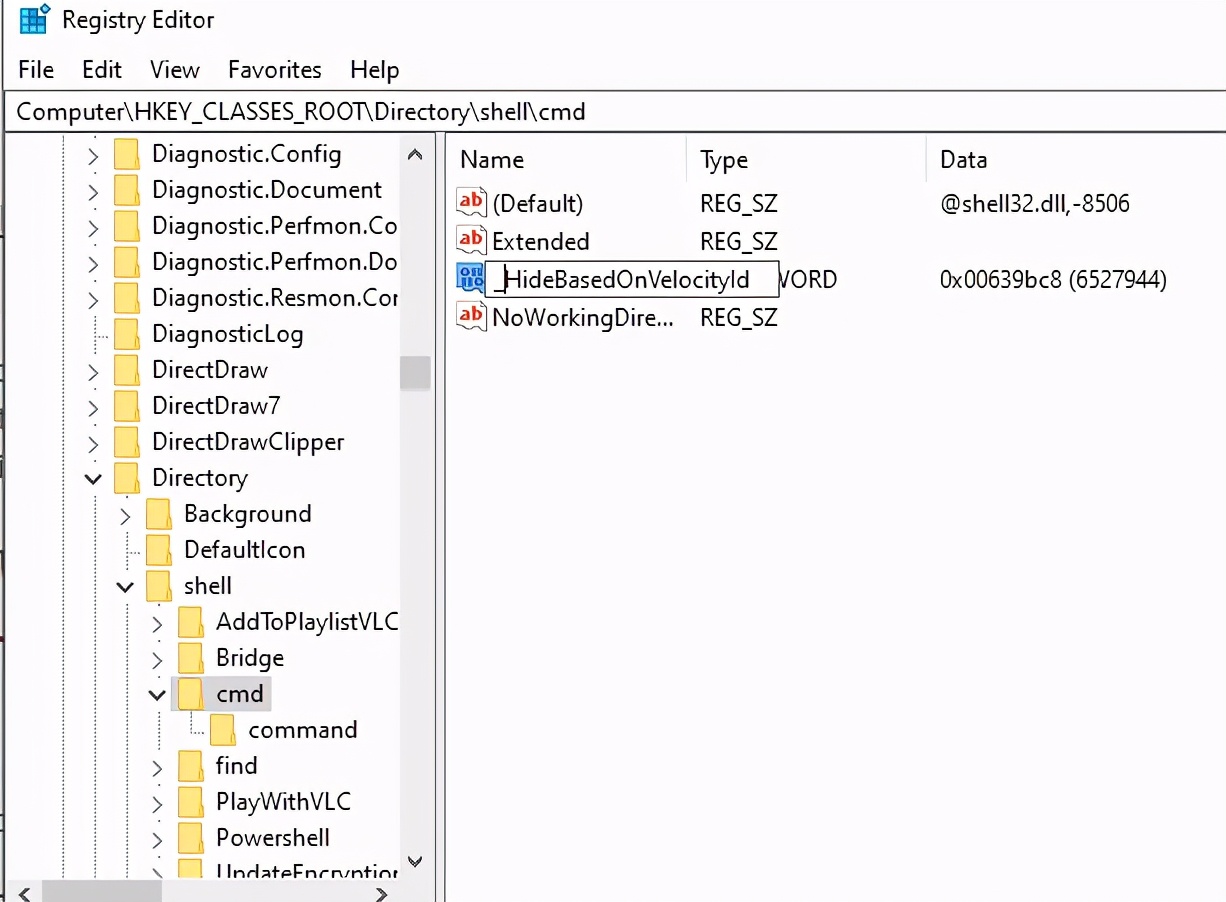This screenshot has width=1226, height=902.
Task: Click the DefaultIcon folder icon
Action: (x=159, y=549)
